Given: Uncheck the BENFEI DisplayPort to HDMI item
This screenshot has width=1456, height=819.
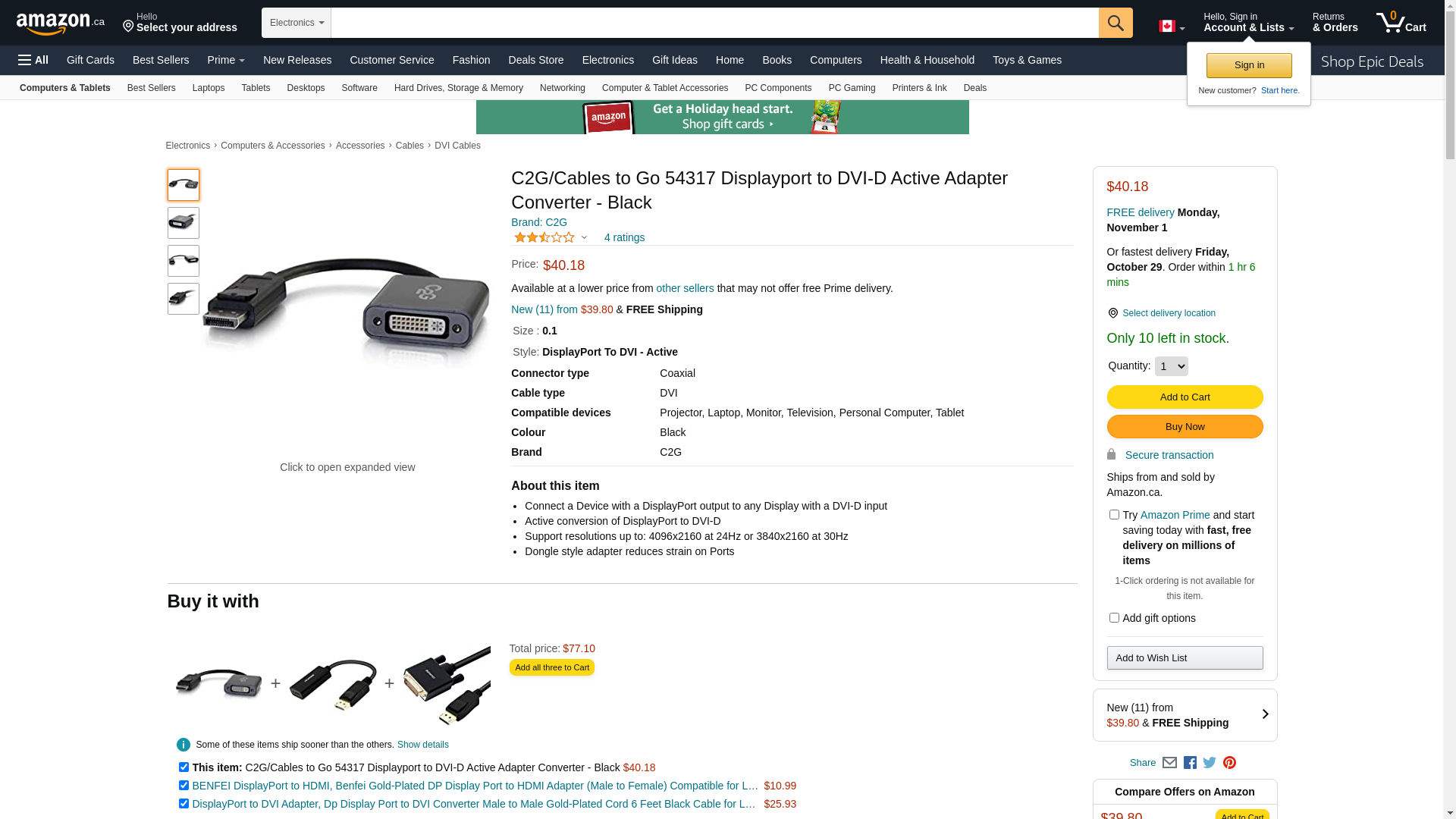Looking at the screenshot, I should [184, 786].
